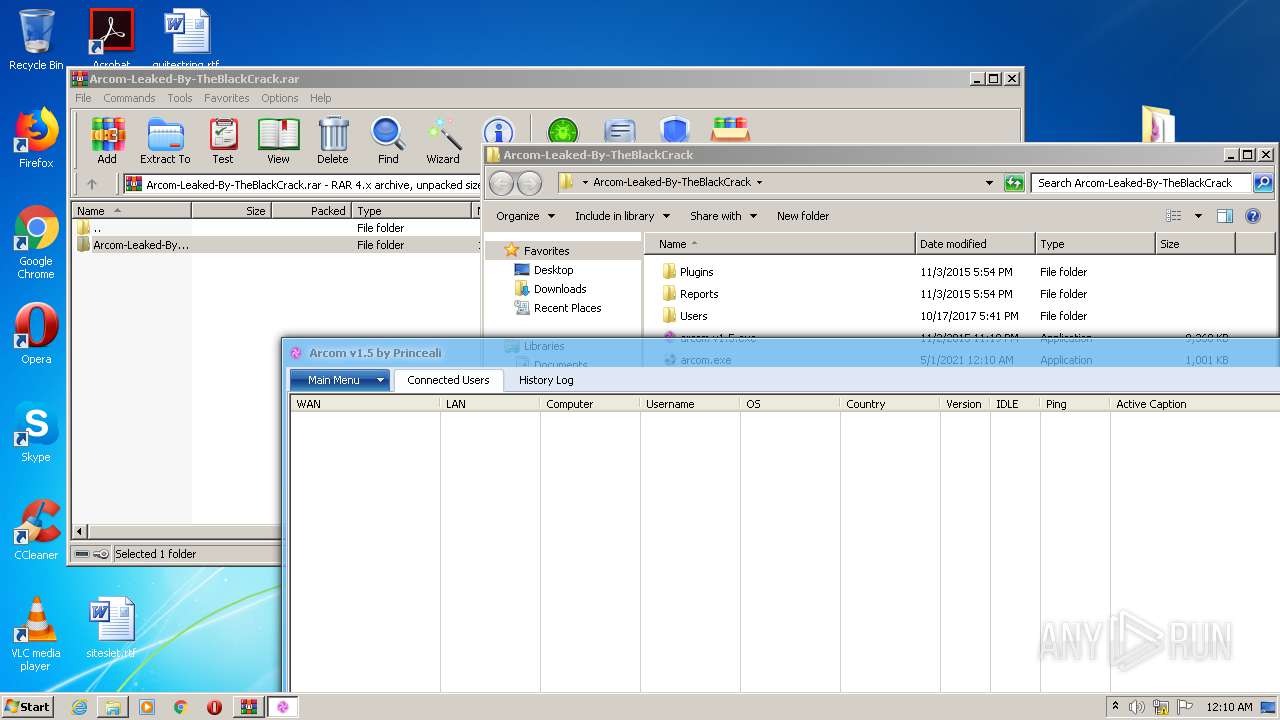Select Desktop under Favorites in Explorer

coord(553,270)
